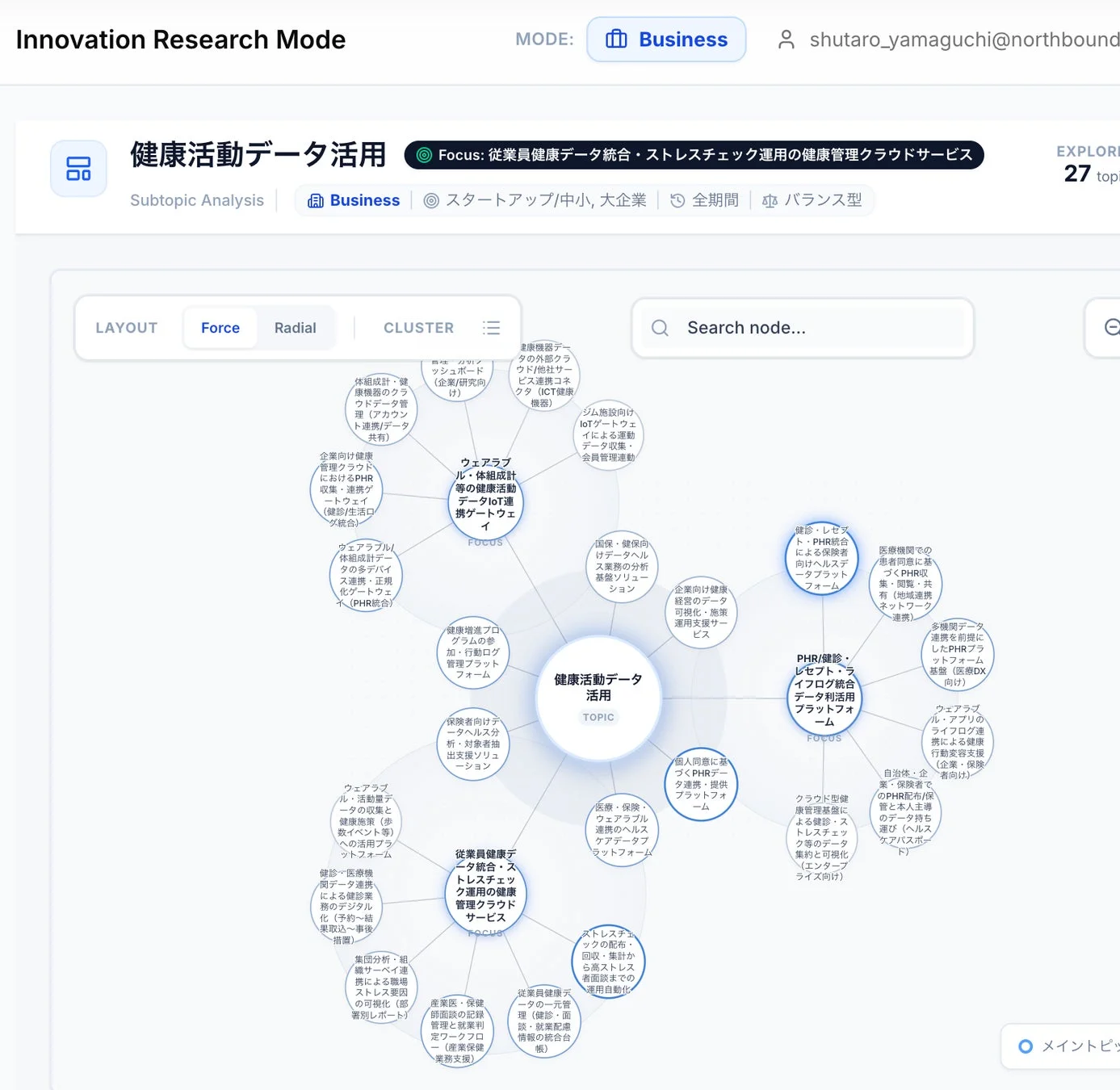
Task: Click the briefcase icon in the Business mode button
Action: (x=618, y=38)
